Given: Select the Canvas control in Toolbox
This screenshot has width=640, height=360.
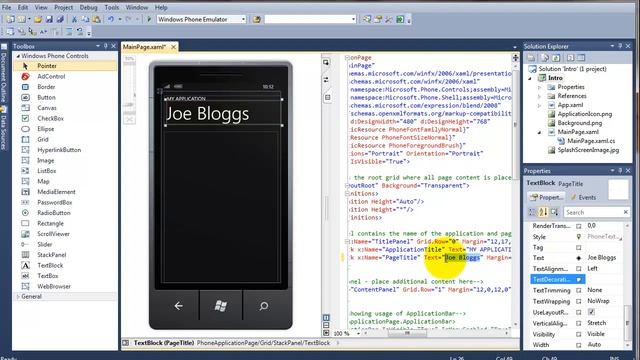Looking at the screenshot, I should (65, 108).
